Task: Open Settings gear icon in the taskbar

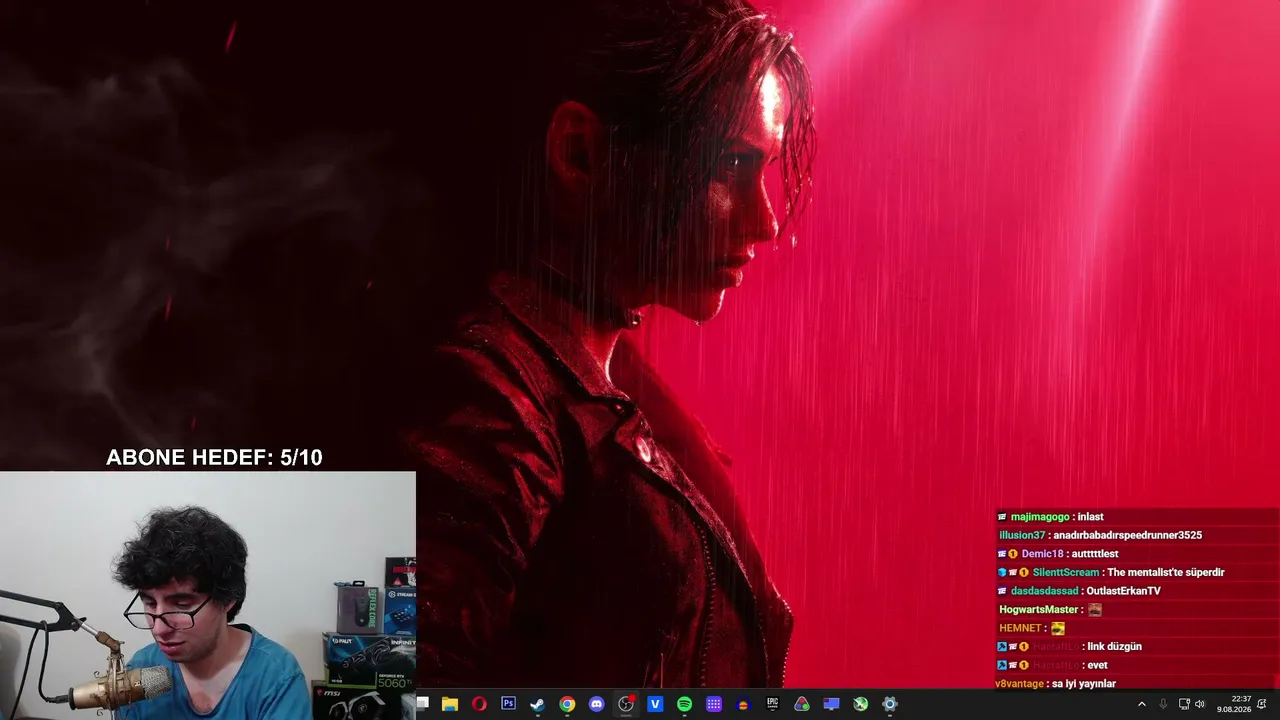Action: 890,704
